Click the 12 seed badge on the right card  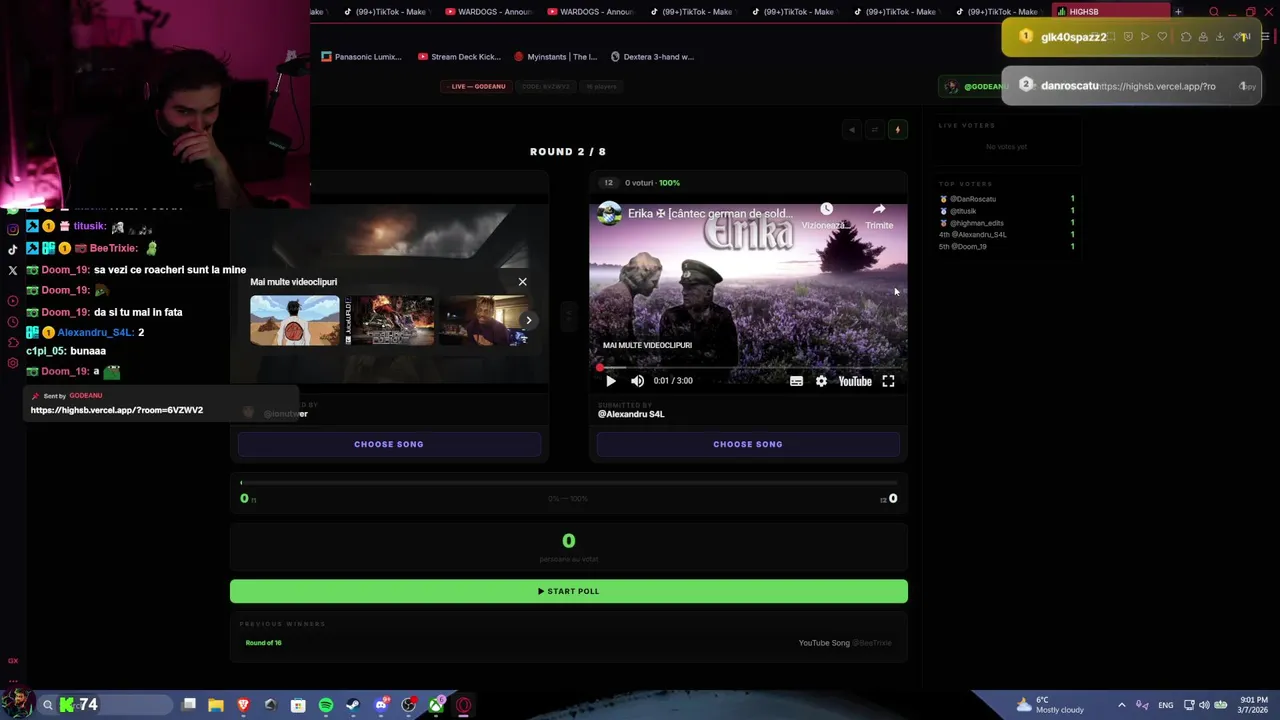(x=608, y=183)
